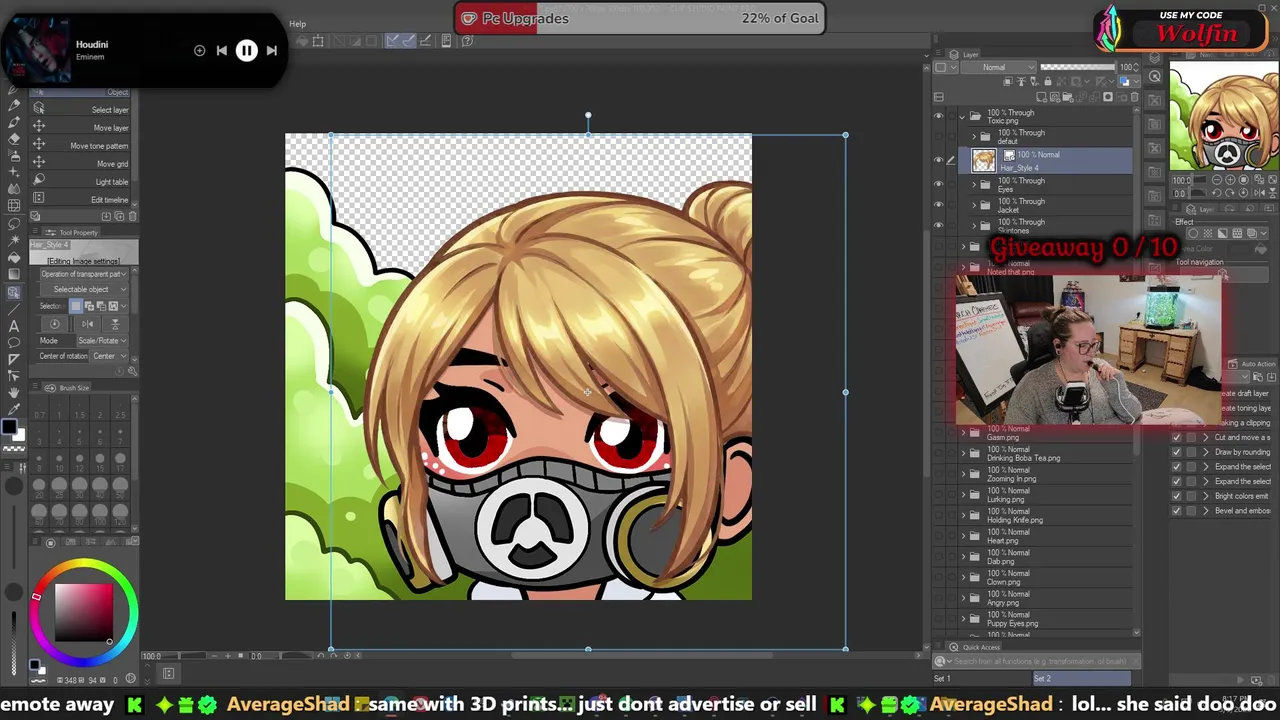Click Flip Vertical in Tool Property
This screenshot has height=720, width=1280.
point(115,323)
